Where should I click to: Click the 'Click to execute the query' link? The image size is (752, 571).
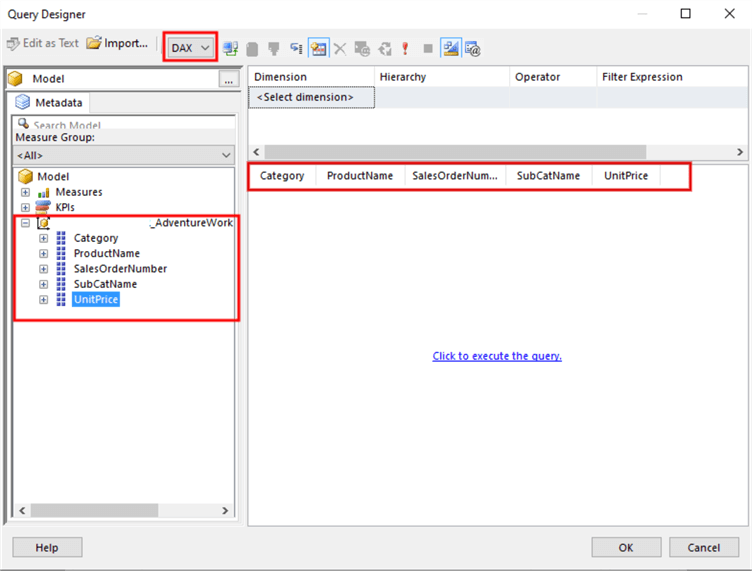[x=497, y=356]
